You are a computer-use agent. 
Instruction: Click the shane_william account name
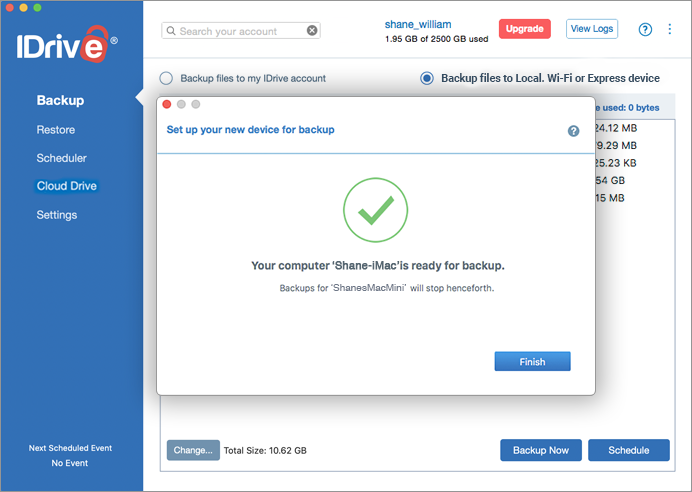tap(417, 24)
